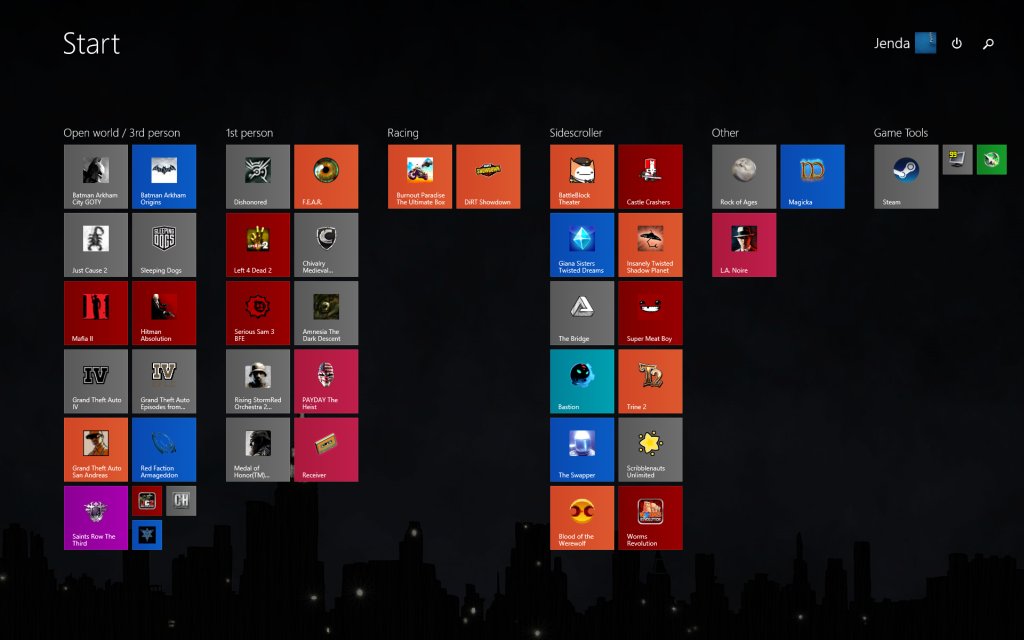Launch Saints Row The Third tile

click(x=96, y=518)
